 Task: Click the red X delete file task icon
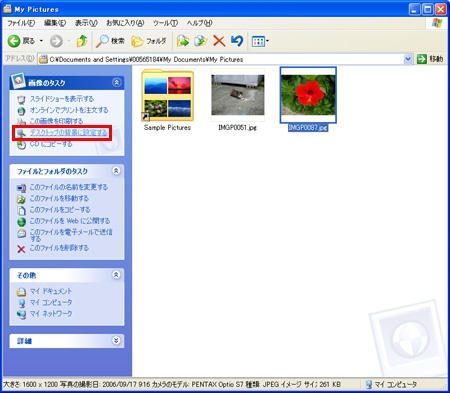point(21,249)
